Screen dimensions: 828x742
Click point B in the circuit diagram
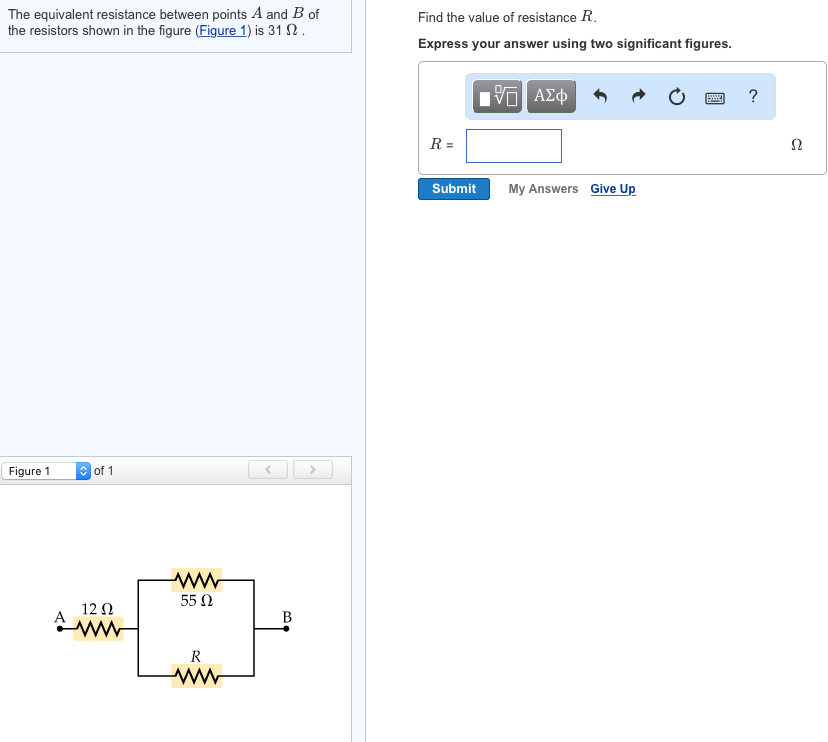(286, 627)
